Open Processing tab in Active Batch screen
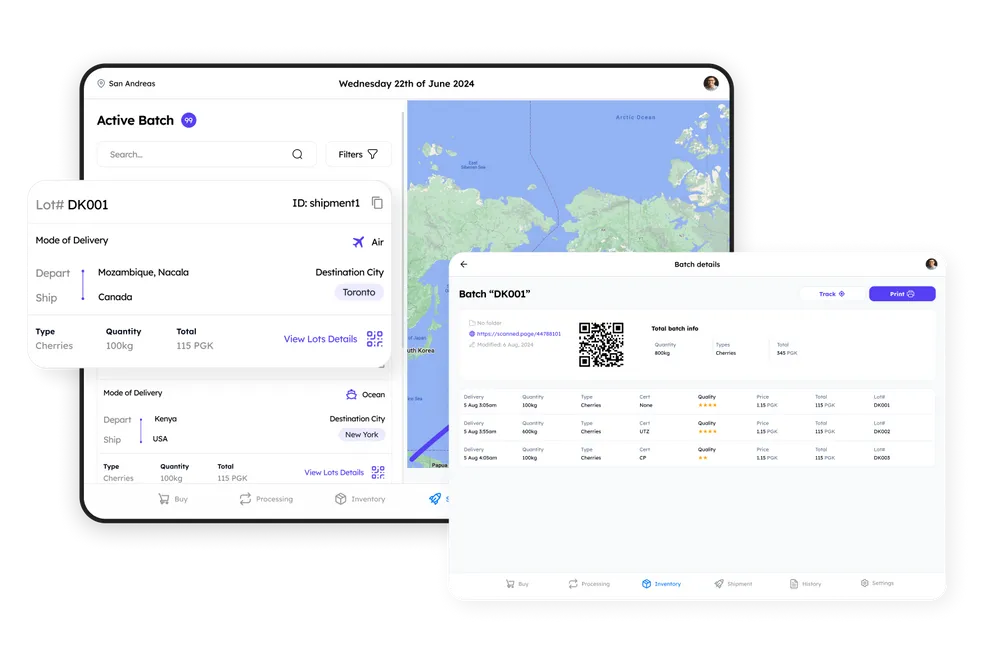 266,499
